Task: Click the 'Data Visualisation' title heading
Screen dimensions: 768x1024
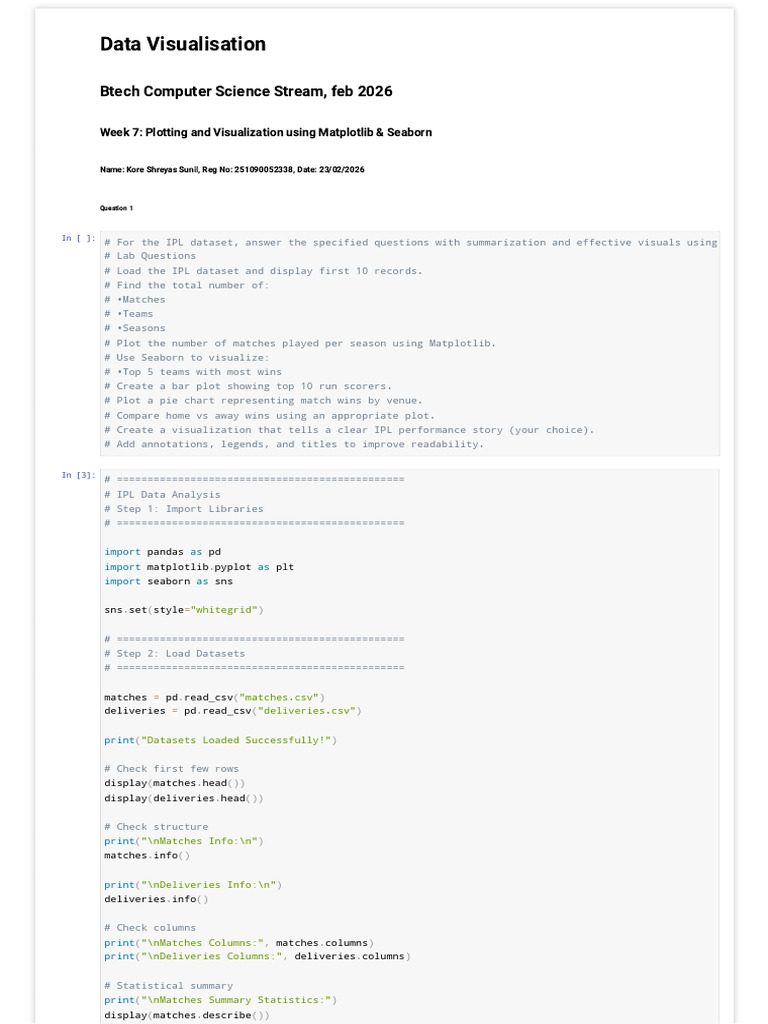Action: coord(183,44)
